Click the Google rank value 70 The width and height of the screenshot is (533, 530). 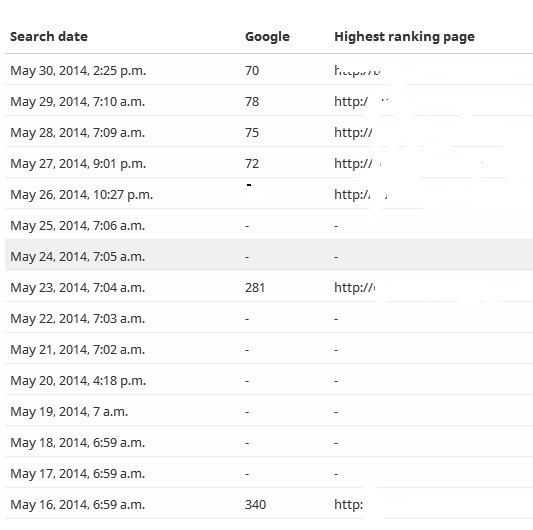pyautogui.click(x=252, y=71)
